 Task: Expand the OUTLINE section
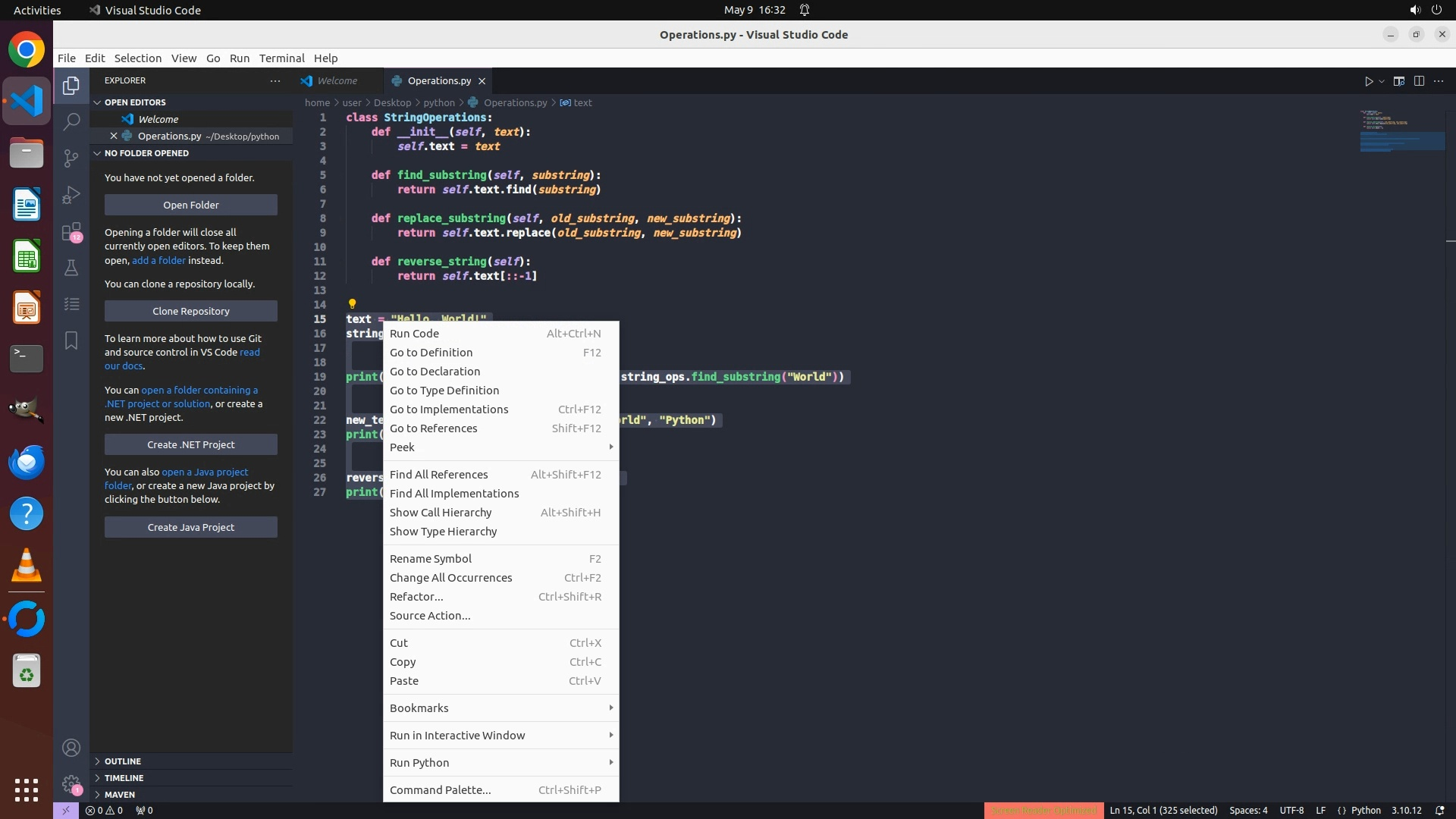(x=123, y=761)
